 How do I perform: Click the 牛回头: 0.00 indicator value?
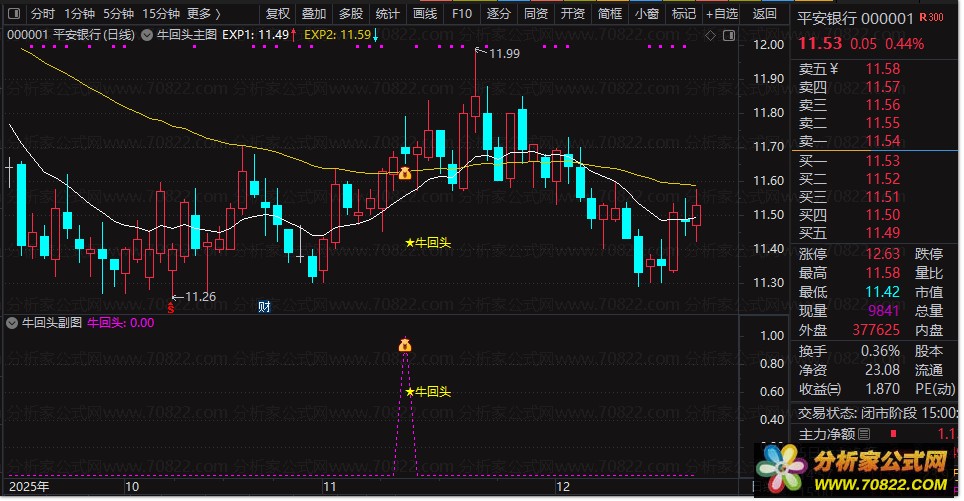(120, 323)
